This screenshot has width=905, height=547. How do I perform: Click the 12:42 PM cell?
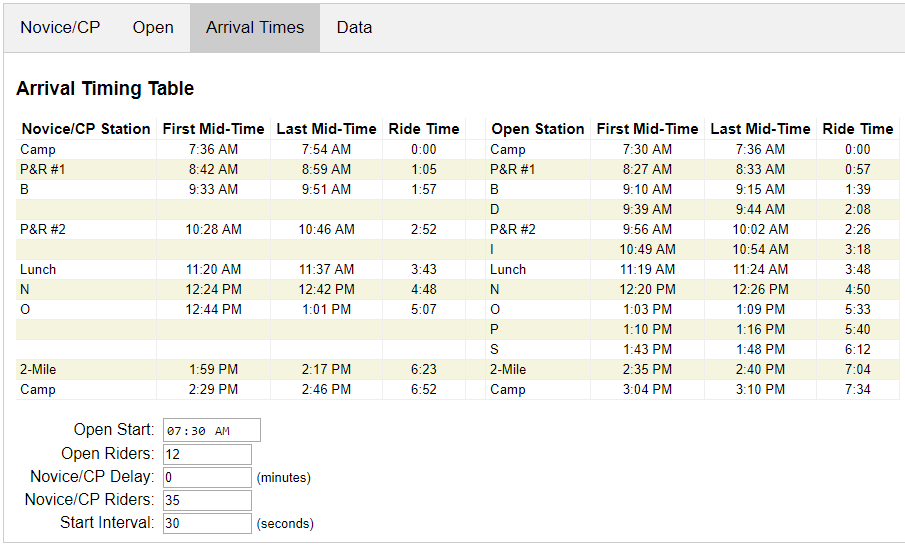coord(327,290)
